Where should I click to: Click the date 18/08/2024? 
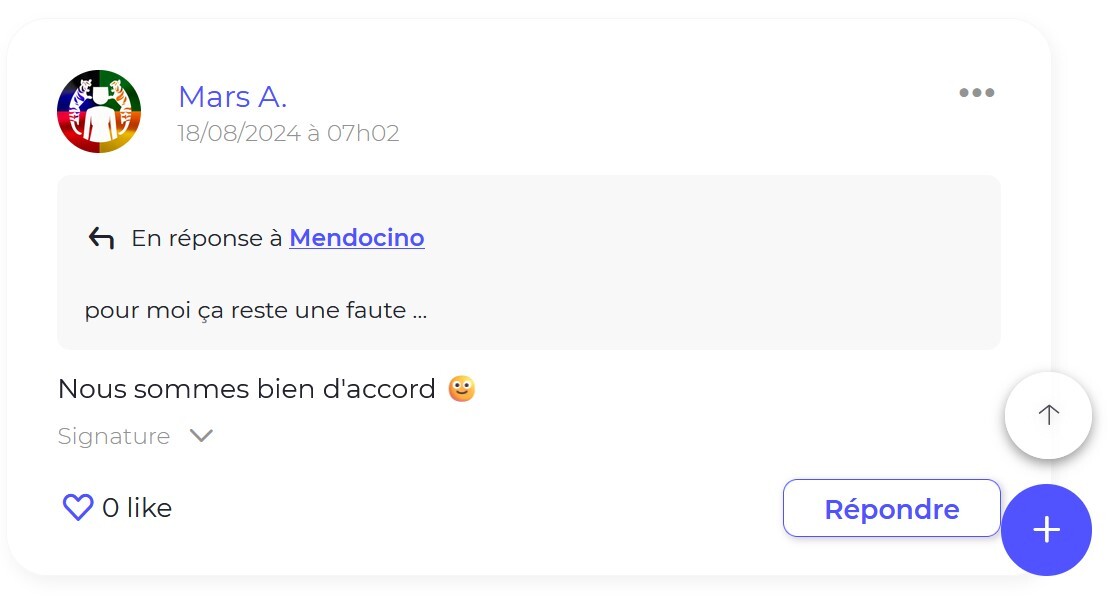(x=239, y=133)
